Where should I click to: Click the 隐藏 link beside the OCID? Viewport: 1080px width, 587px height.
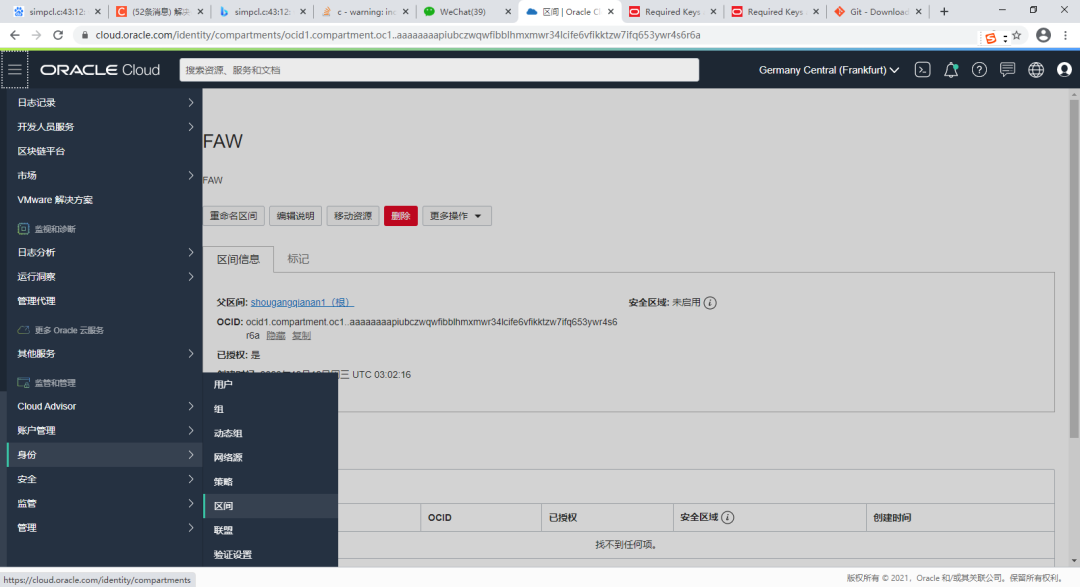[276, 336]
